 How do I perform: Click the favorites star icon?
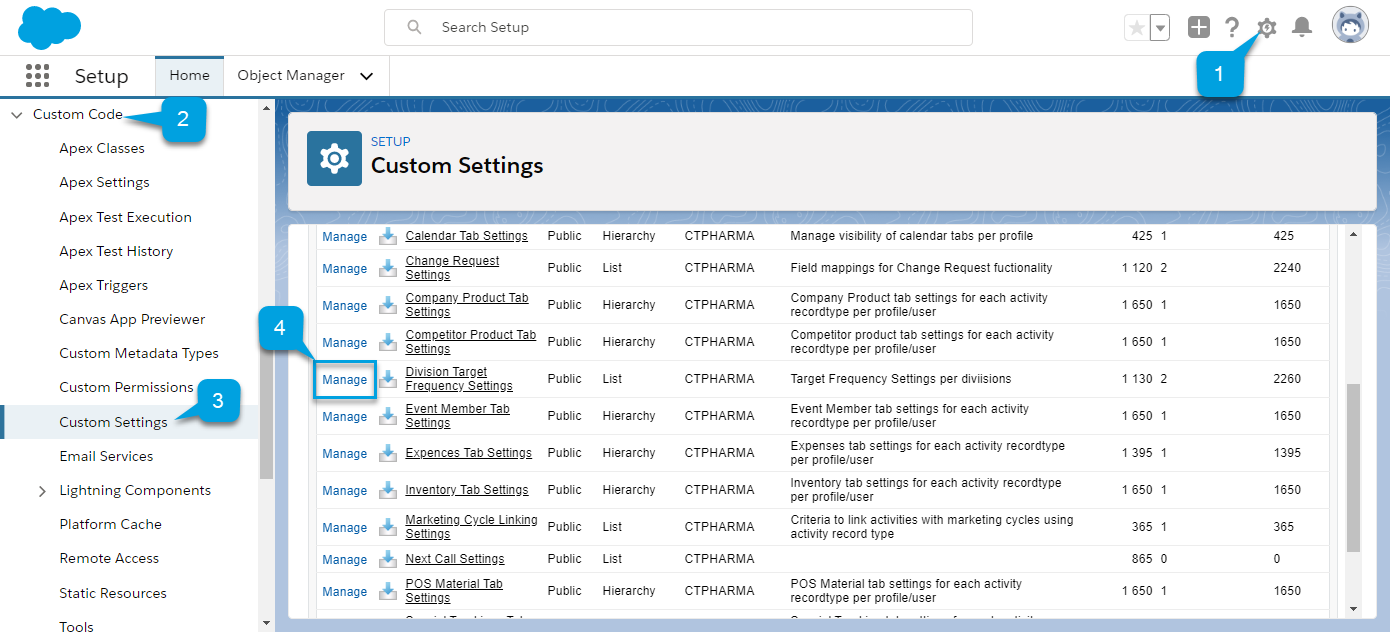pyautogui.click(x=1137, y=28)
